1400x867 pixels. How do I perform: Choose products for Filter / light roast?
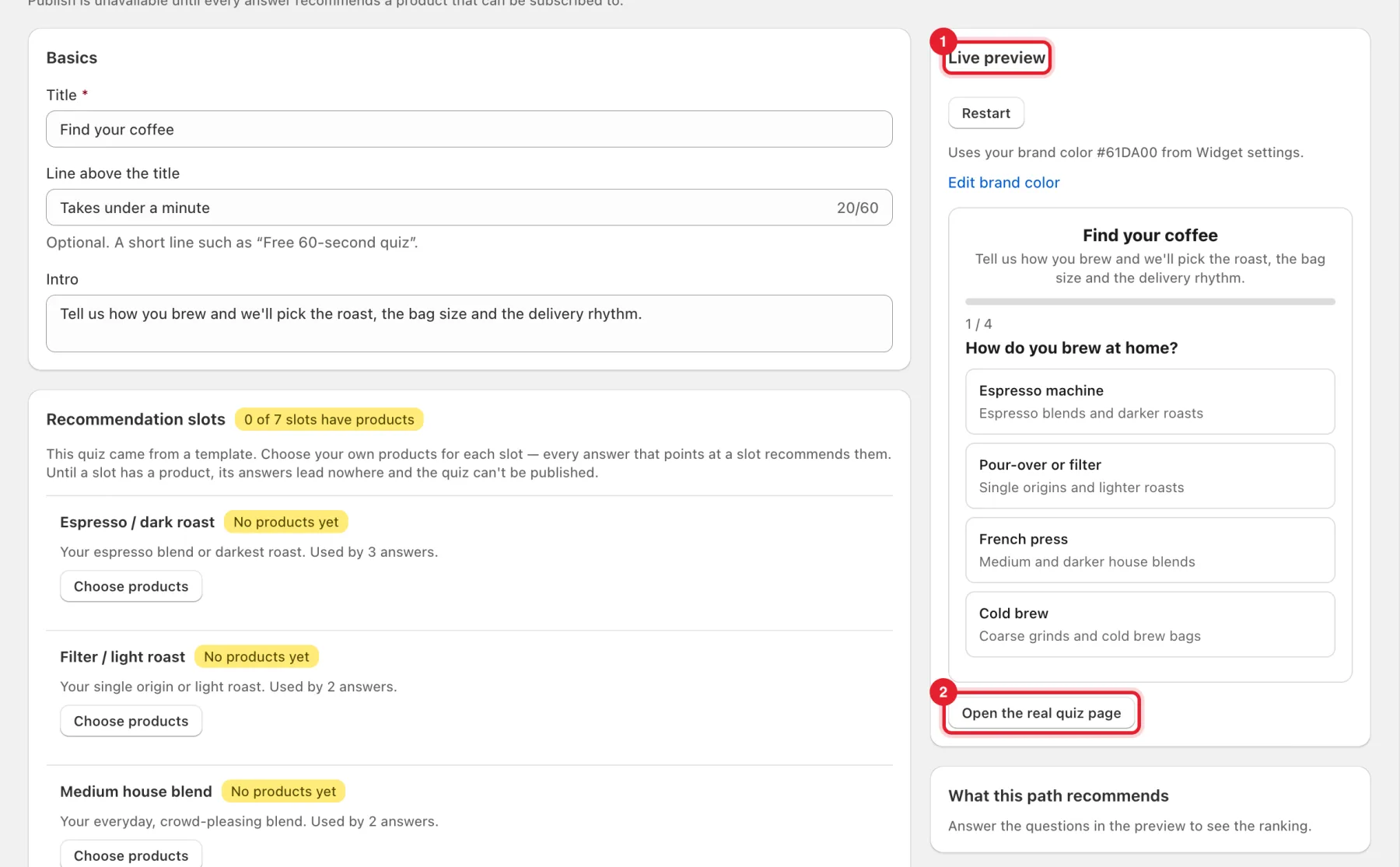pos(131,721)
